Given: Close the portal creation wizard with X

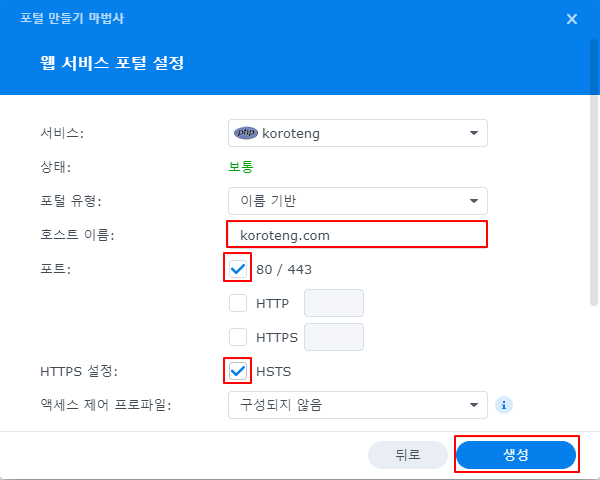Looking at the screenshot, I should coord(572,19).
